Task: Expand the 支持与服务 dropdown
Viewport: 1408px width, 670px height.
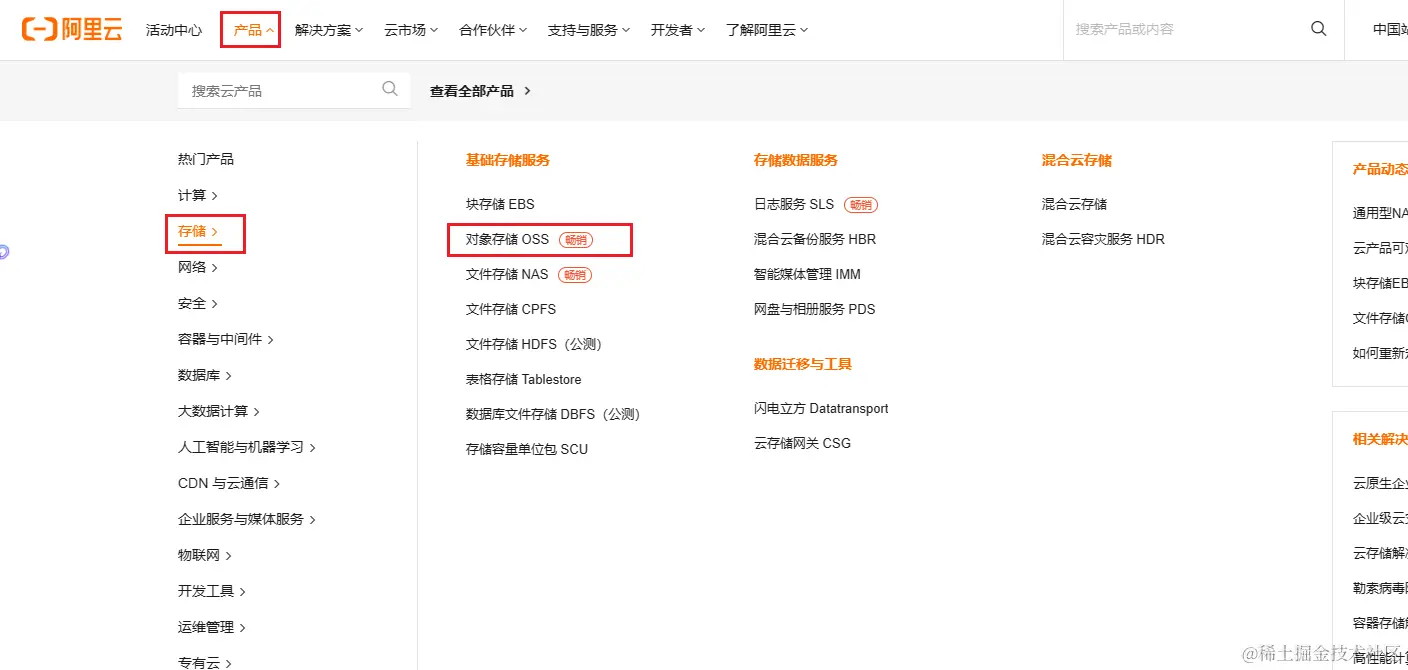Action: (x=589, y=30)
